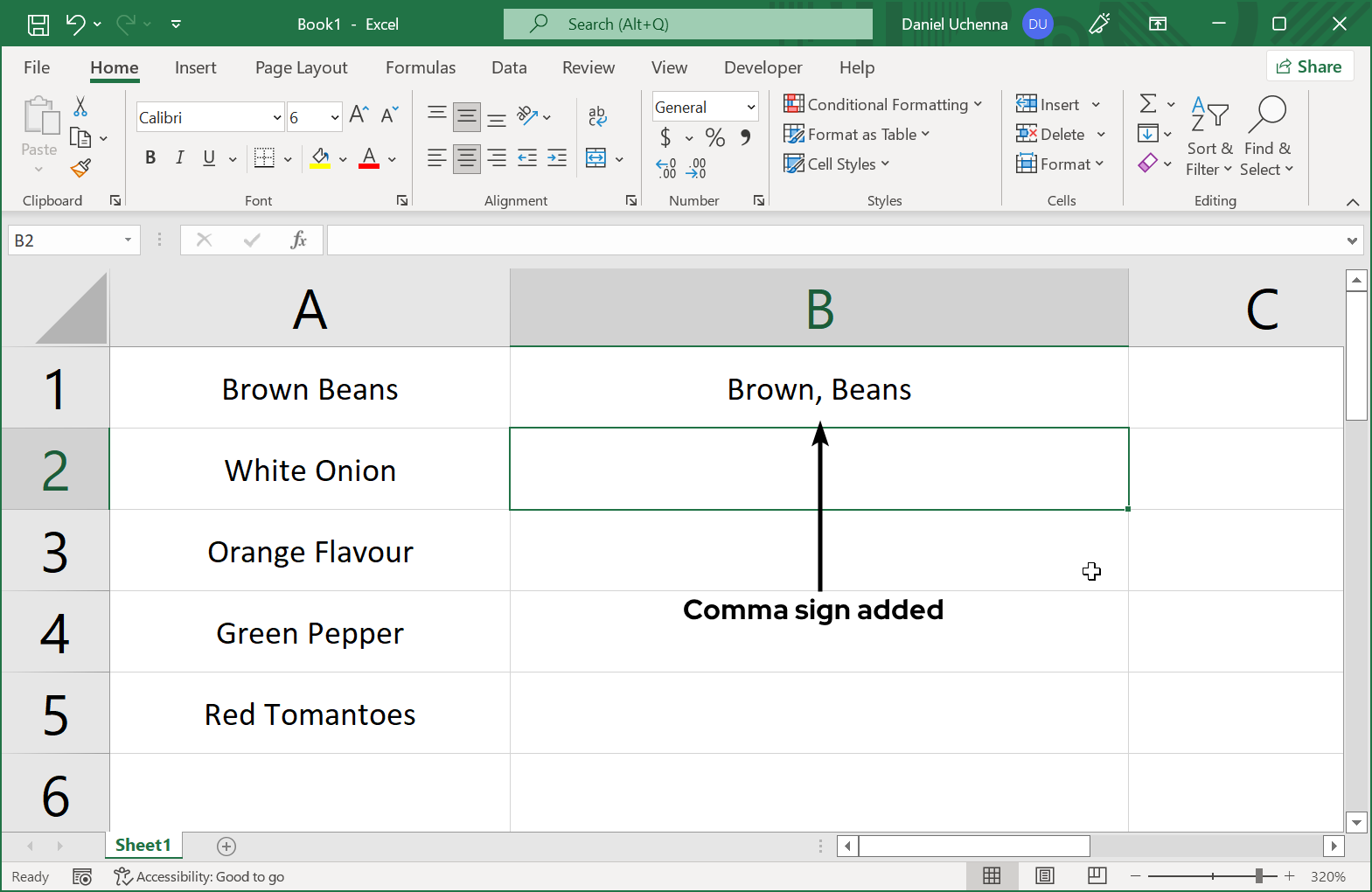Click the Save icon in title bar
Viewport: 1372px width, 892px height.
(38, 24)
